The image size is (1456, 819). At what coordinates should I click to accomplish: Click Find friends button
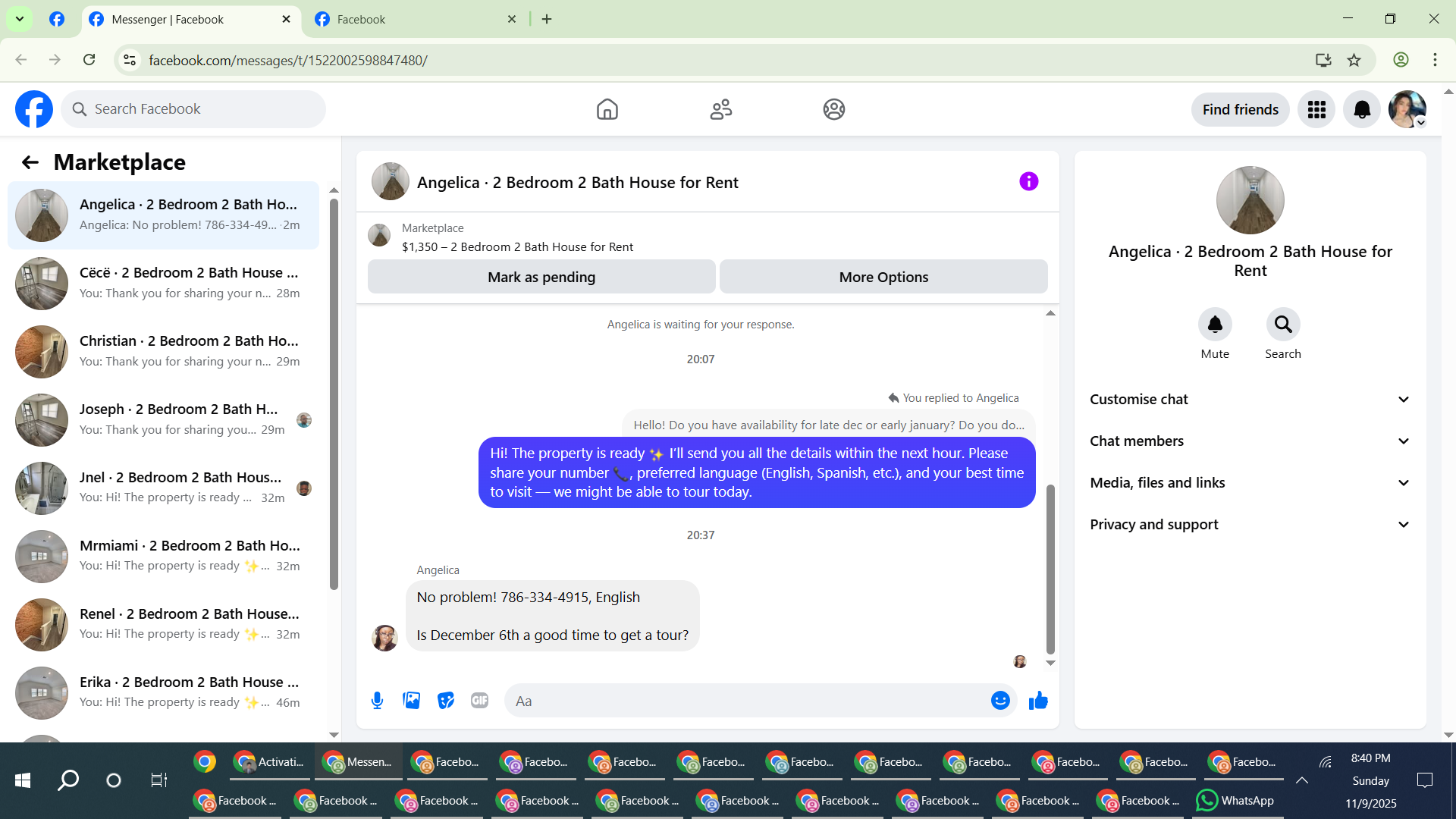coord(1240,110)
